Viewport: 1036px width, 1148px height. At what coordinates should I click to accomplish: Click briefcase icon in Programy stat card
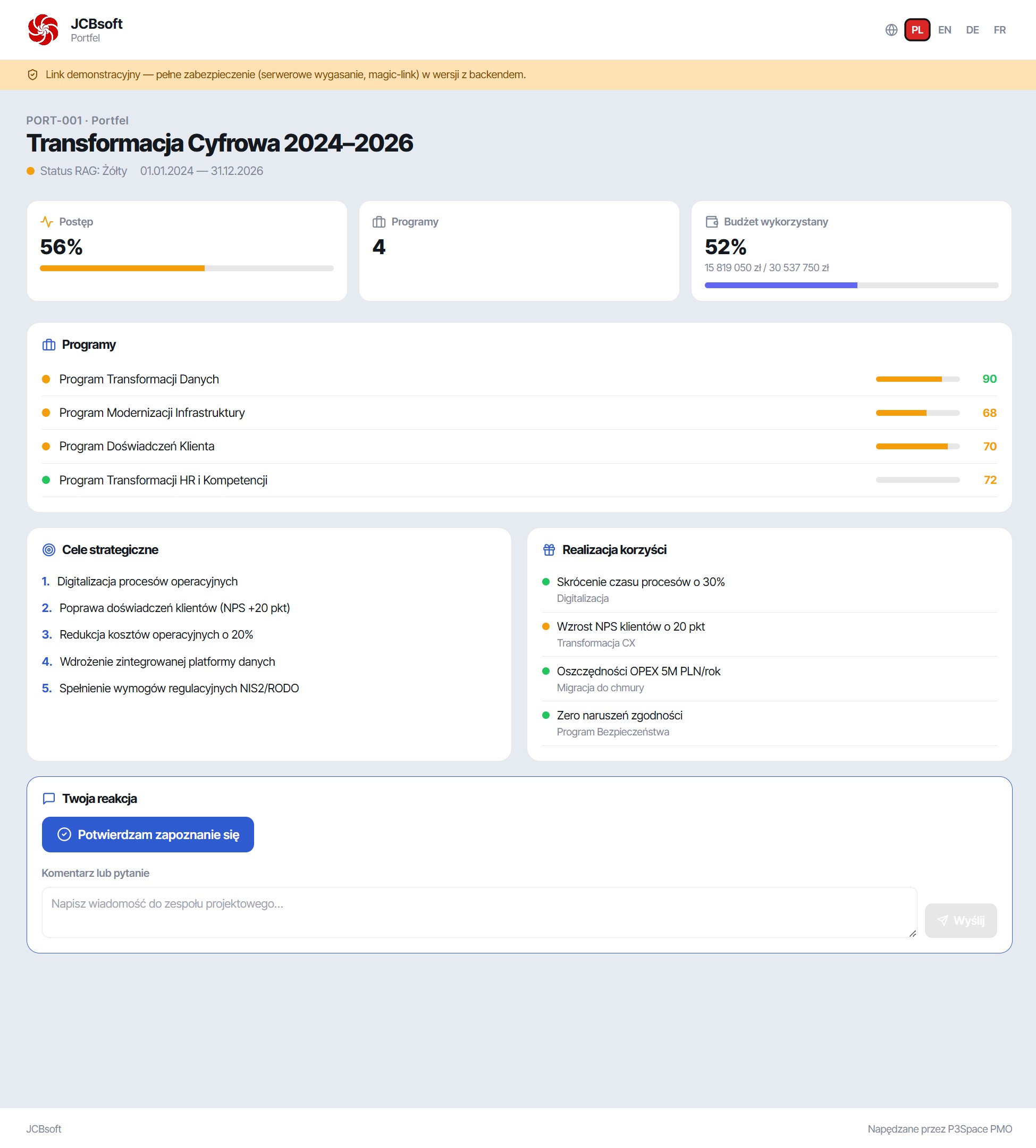tap(379, 222)
